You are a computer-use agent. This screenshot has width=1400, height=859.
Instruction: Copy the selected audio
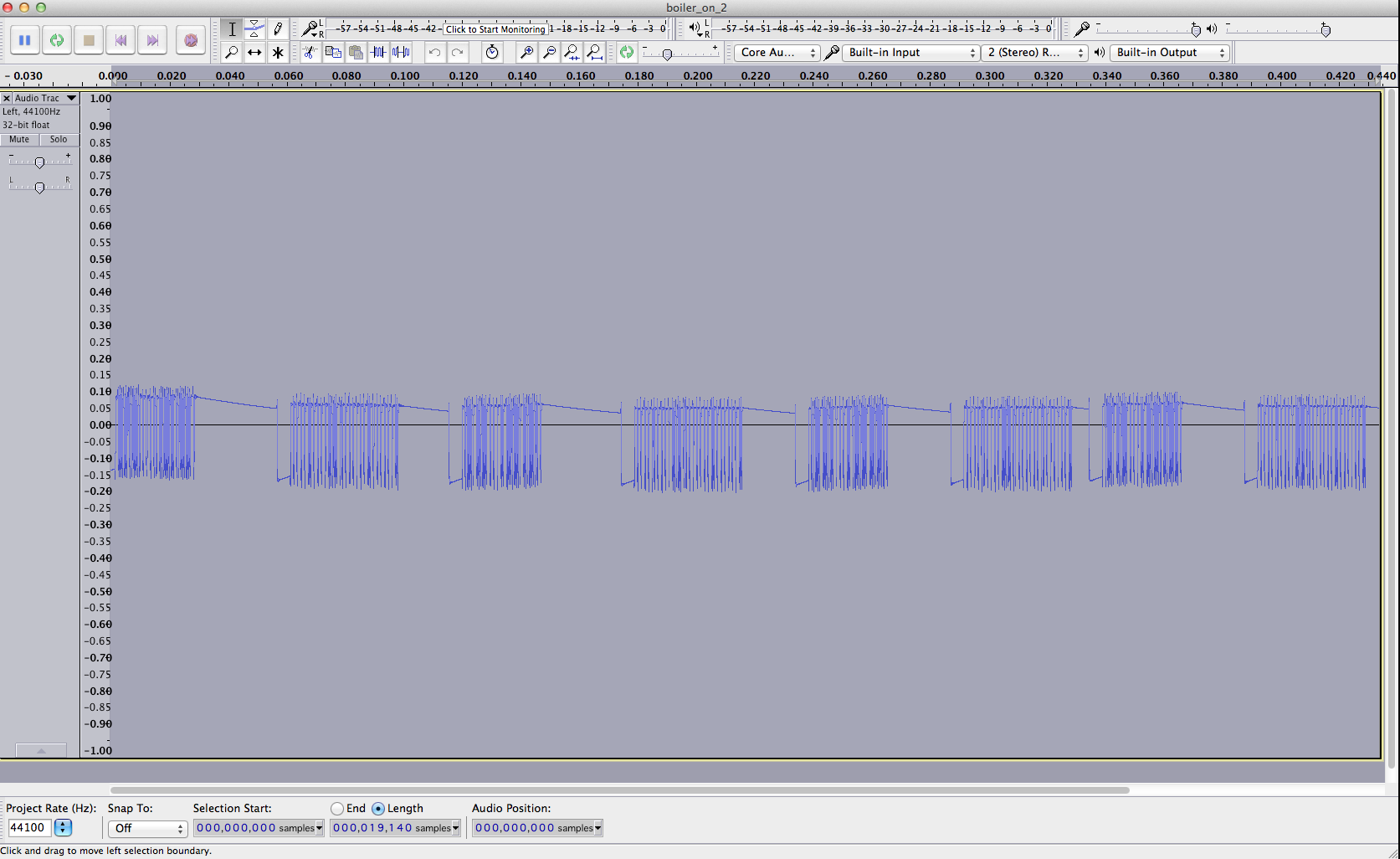click(x=333, y=53)
